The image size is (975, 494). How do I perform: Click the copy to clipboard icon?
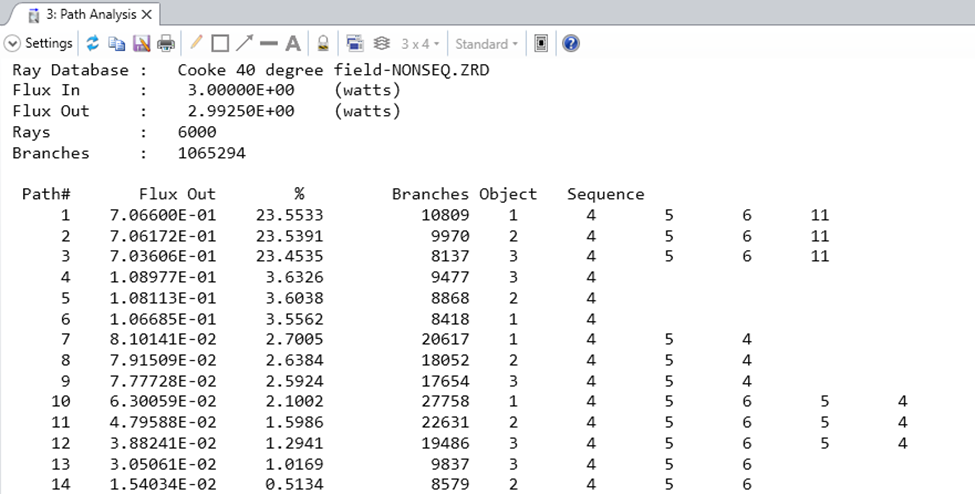(117, 44)
